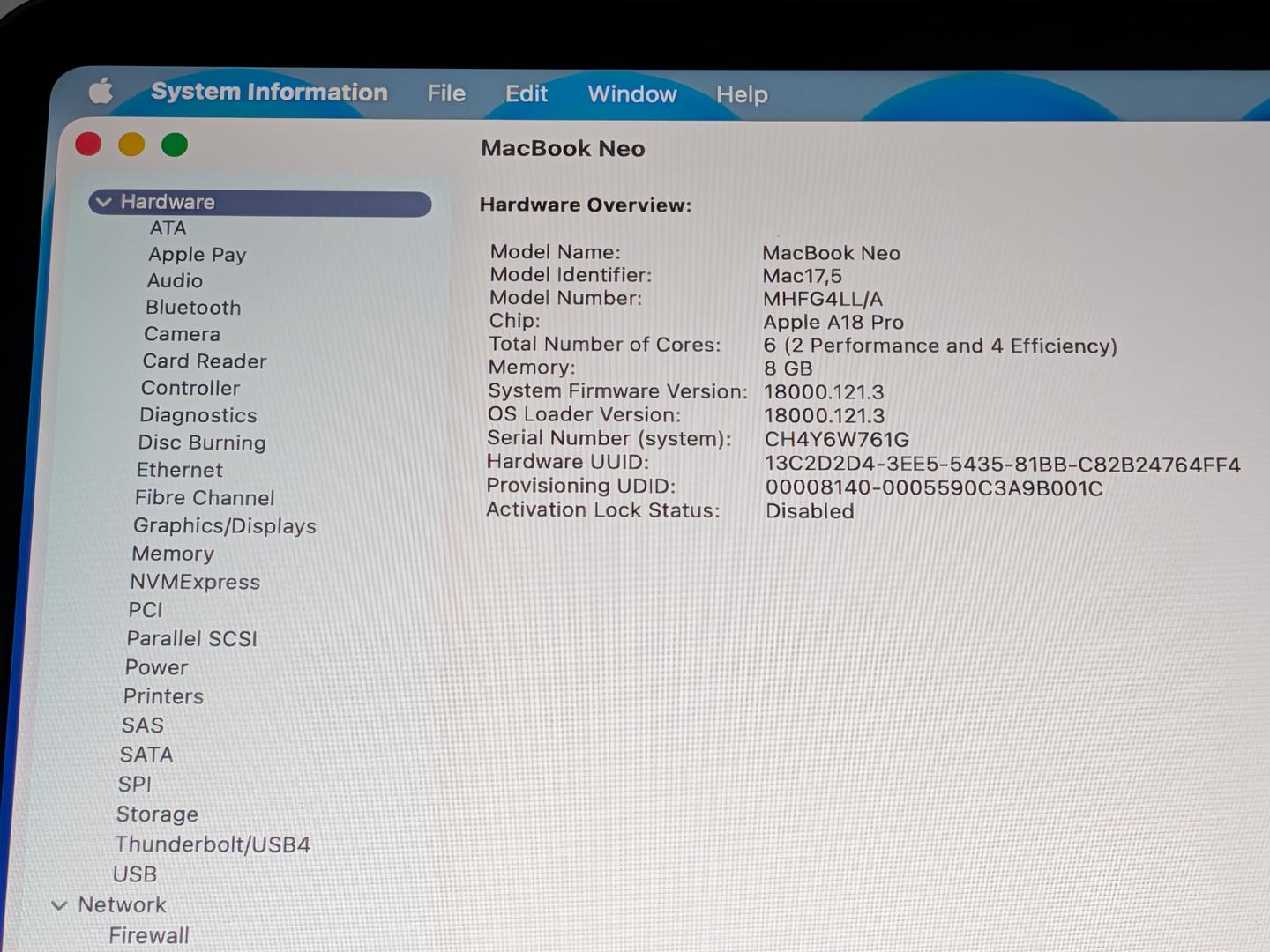Collapse the Hardware section chevron

tap(103, 203)
